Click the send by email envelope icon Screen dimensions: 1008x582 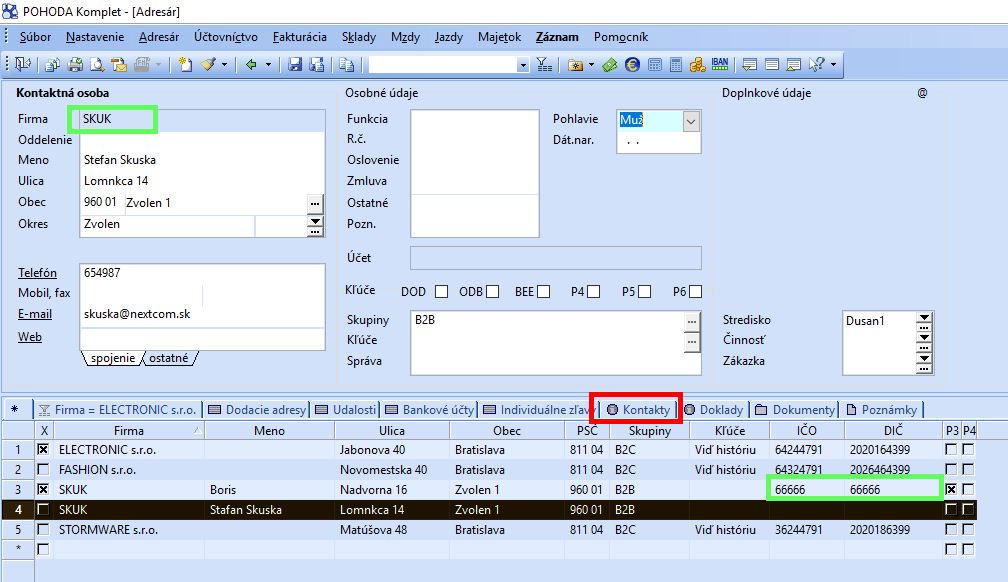click(119, 64)
